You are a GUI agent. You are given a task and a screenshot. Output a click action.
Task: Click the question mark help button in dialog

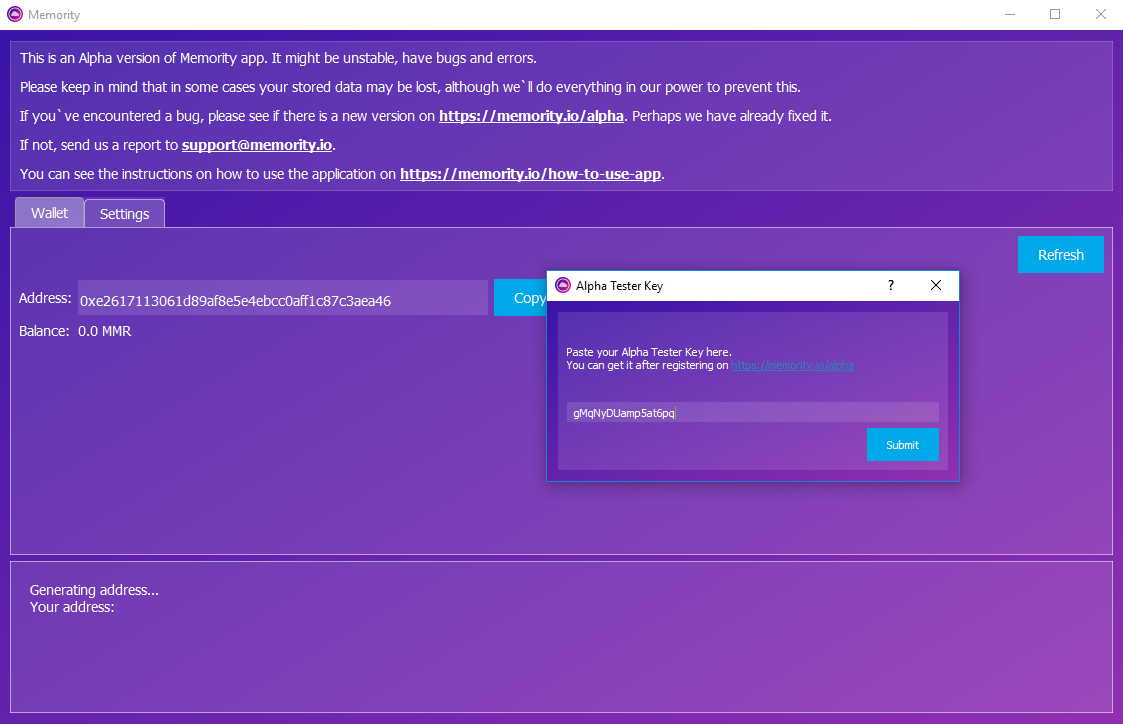[890, 285]
